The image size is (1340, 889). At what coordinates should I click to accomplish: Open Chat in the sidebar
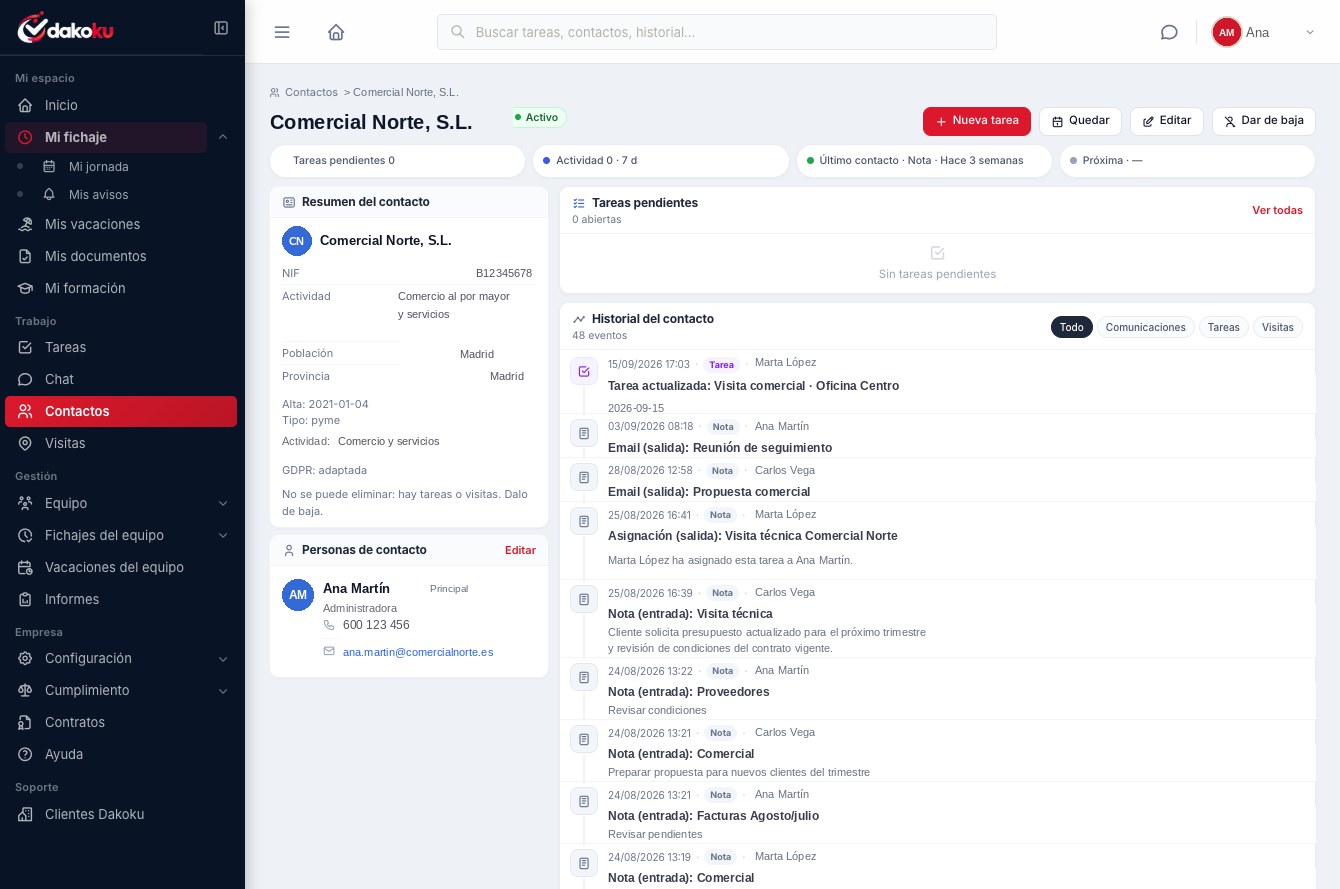(121, 379)
